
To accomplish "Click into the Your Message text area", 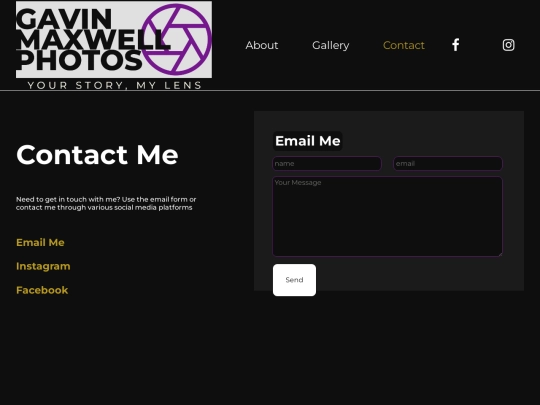I will (x=387, y=216).
